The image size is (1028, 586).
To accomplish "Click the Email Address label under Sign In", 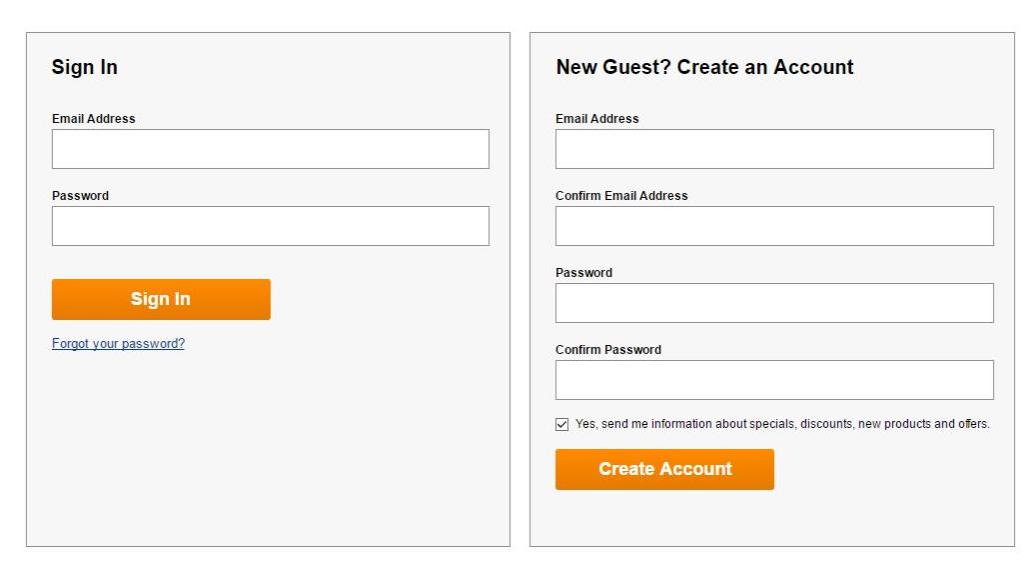I will (x=93, y=119).
